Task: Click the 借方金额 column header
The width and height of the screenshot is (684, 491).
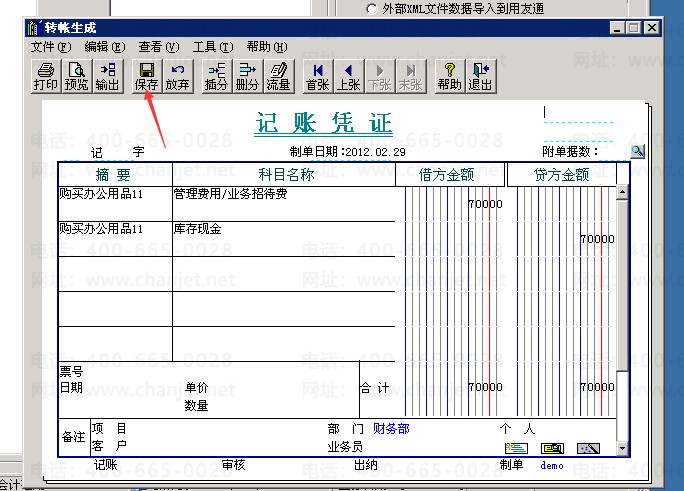Action: coord(450,175)
